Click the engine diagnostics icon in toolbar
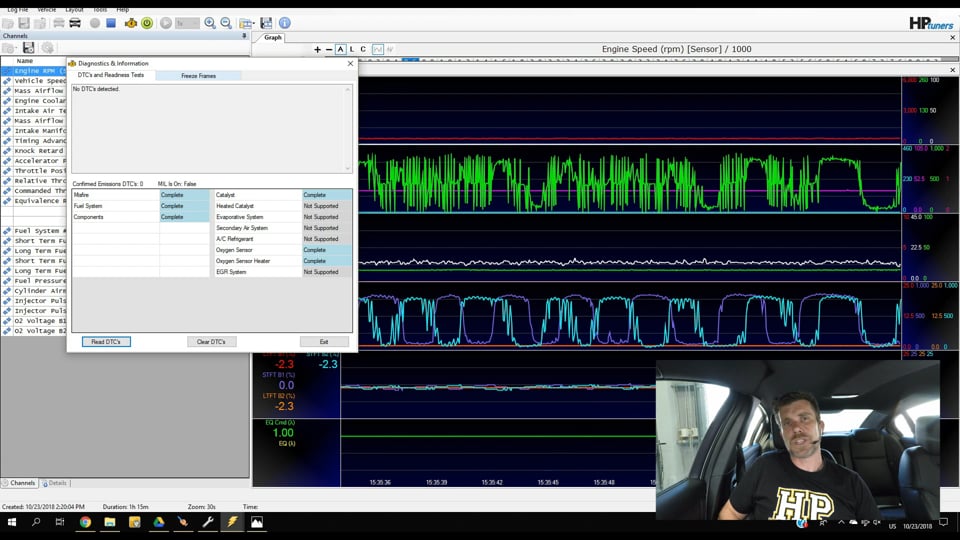960x540 pixels. [130, 23]
